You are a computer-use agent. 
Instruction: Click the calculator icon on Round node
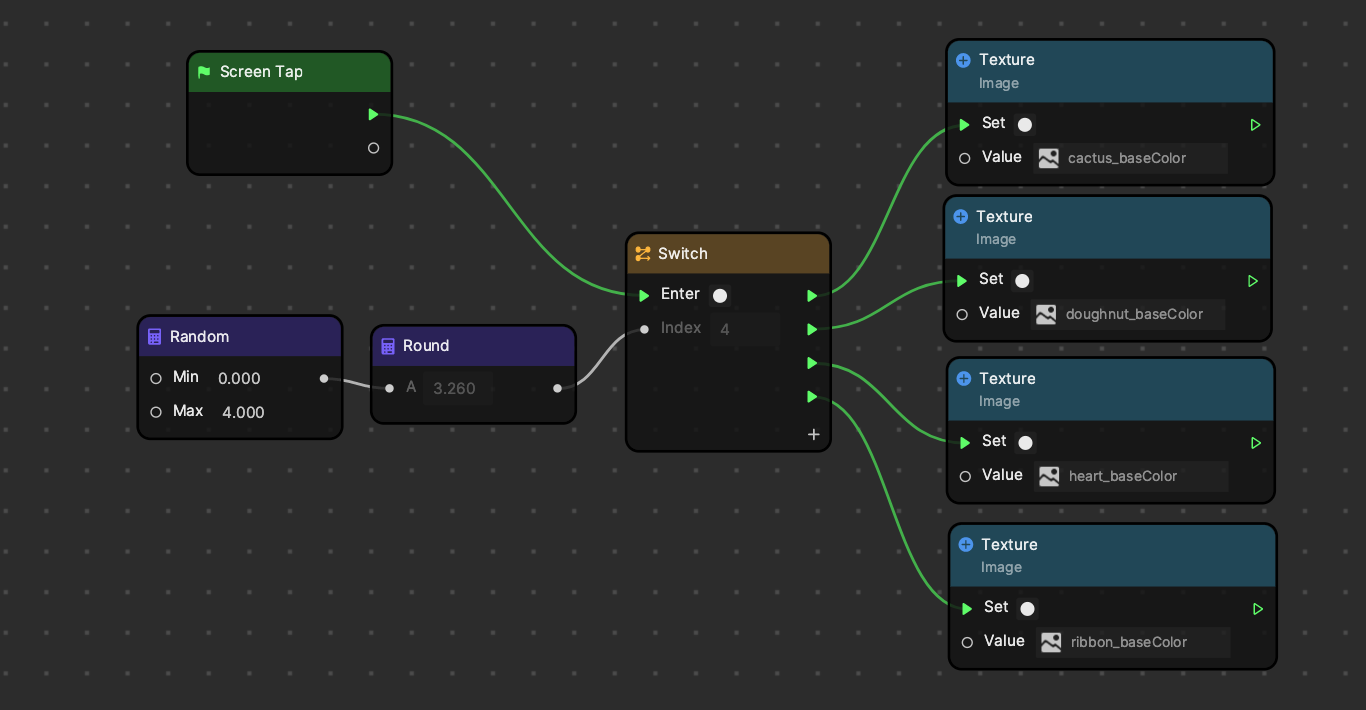coord(388,346)
